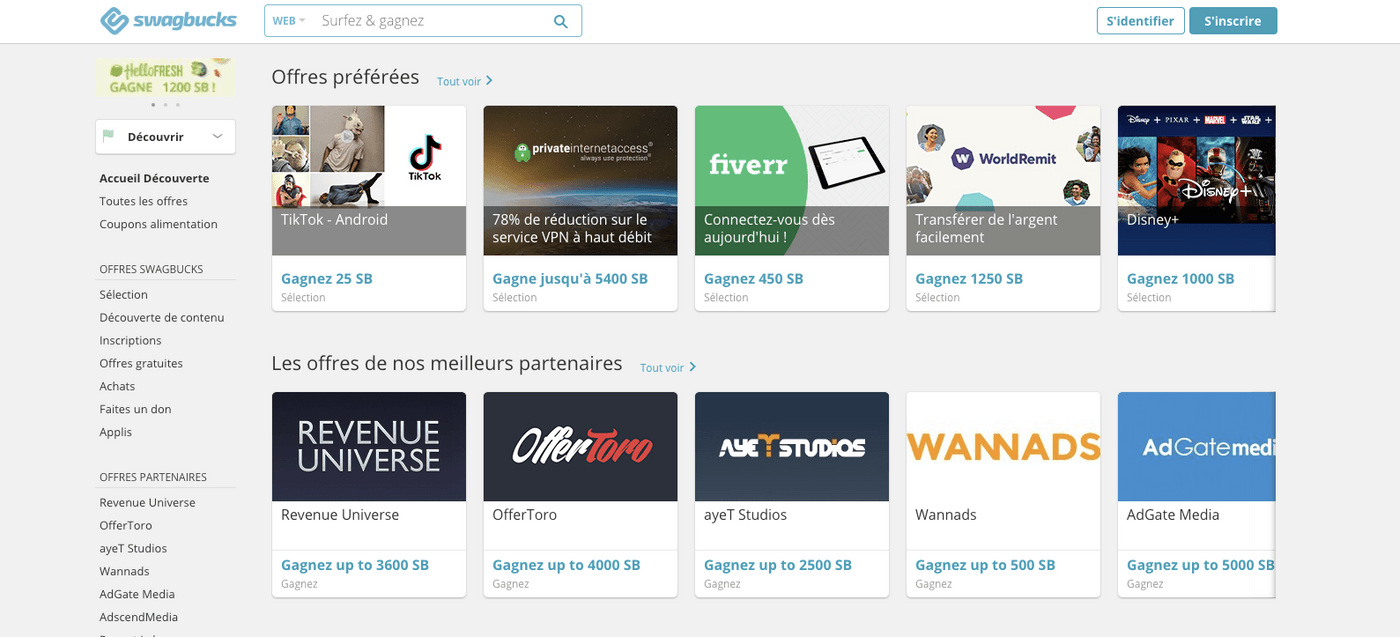The image size is (1400, 637).
Task: Open Coupons alimentation link
Action: coord(158,224)
